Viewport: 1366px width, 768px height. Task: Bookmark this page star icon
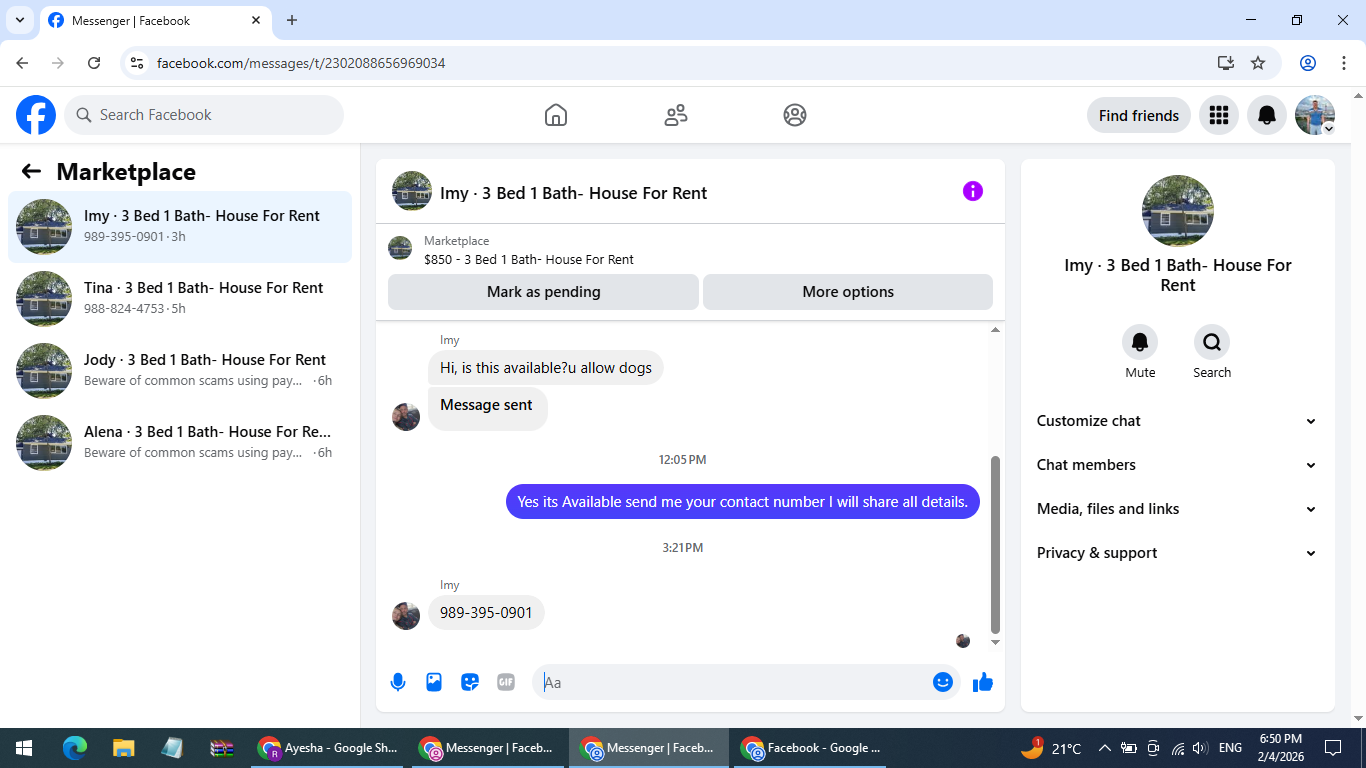click(1258, 63)
